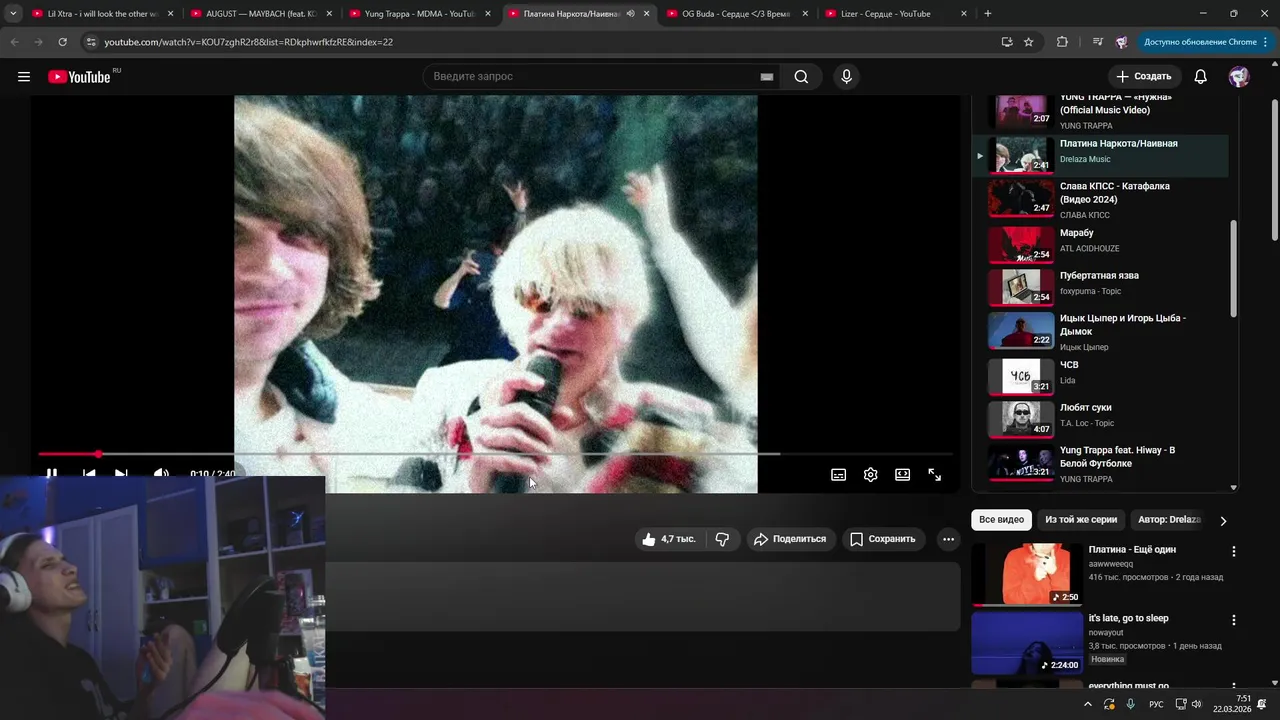Save video using Сохранить button

[882, 539]
